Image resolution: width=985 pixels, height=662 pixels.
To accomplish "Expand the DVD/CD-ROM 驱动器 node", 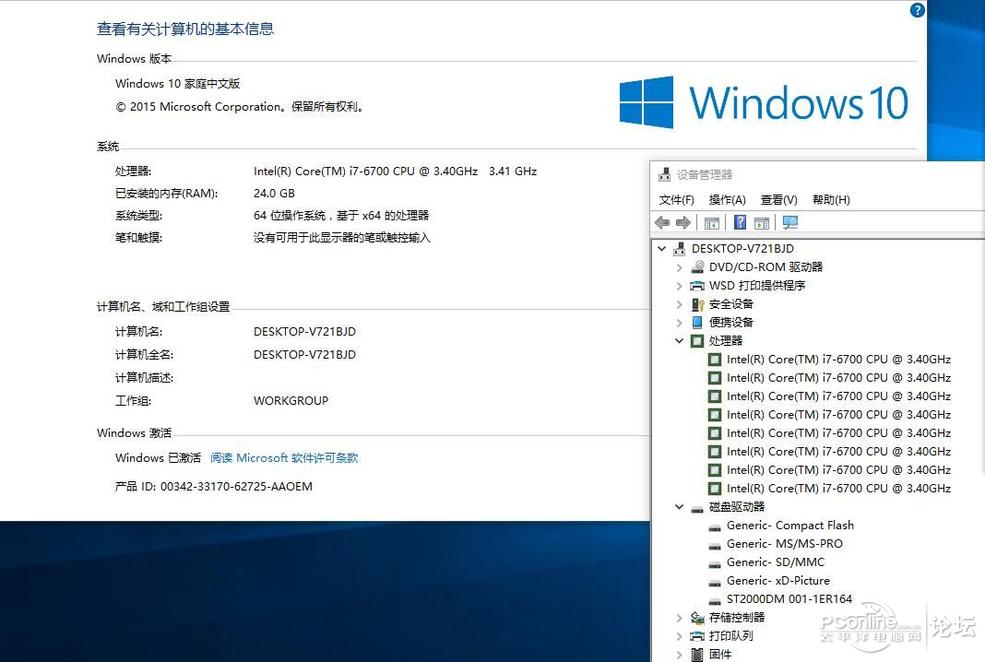I will click(x=679, y=268).
